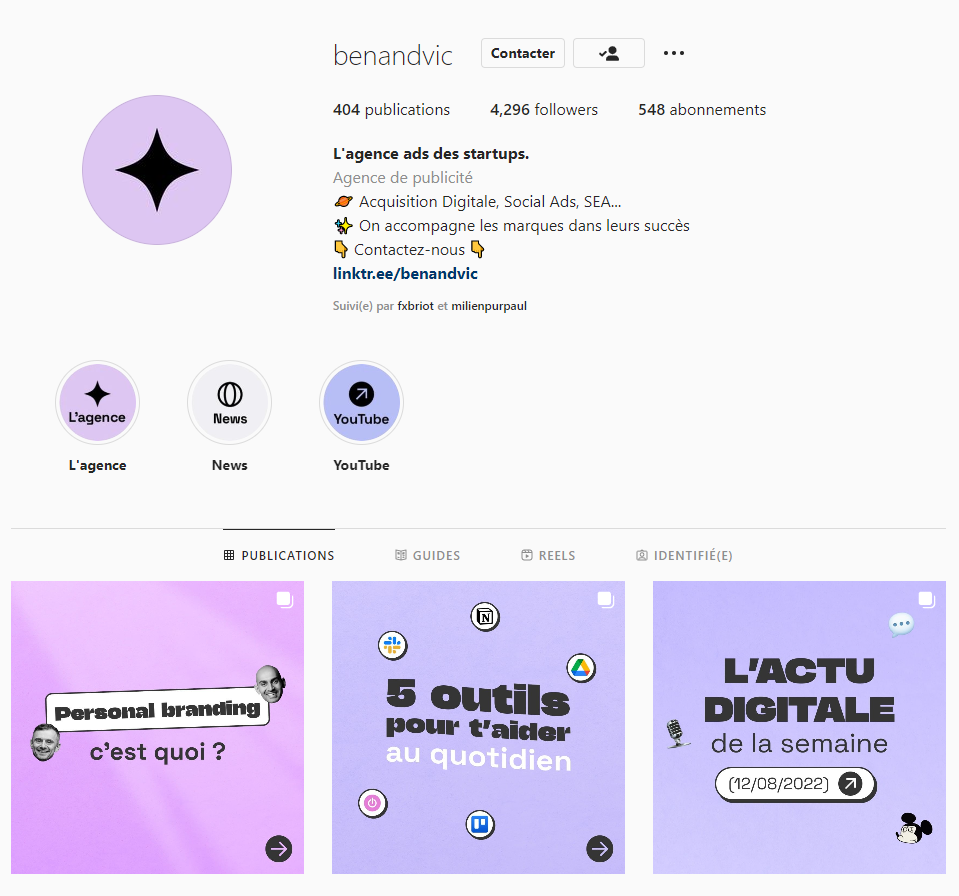
Task: View the 548 abonnements list
Action: pyautogui.click(x=702, y=109)
